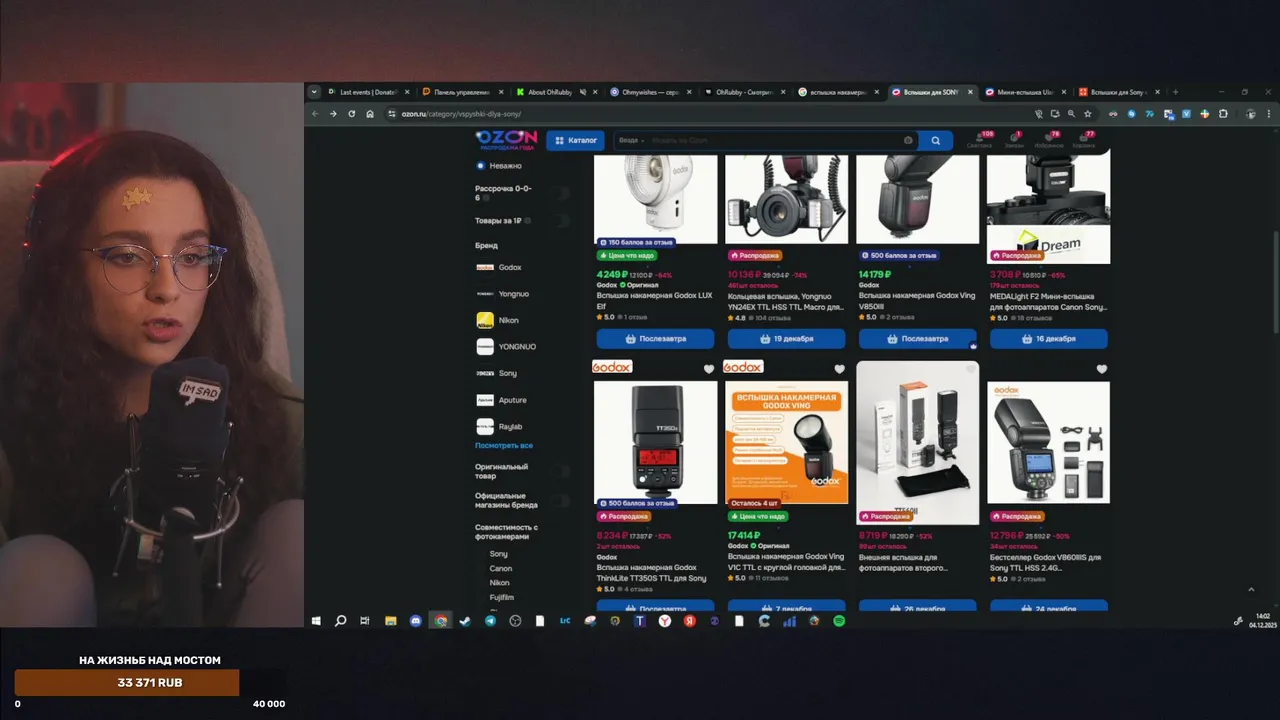Open Godox TT350S flash product image
The image size is (1280, 720).
coord(655,442)
